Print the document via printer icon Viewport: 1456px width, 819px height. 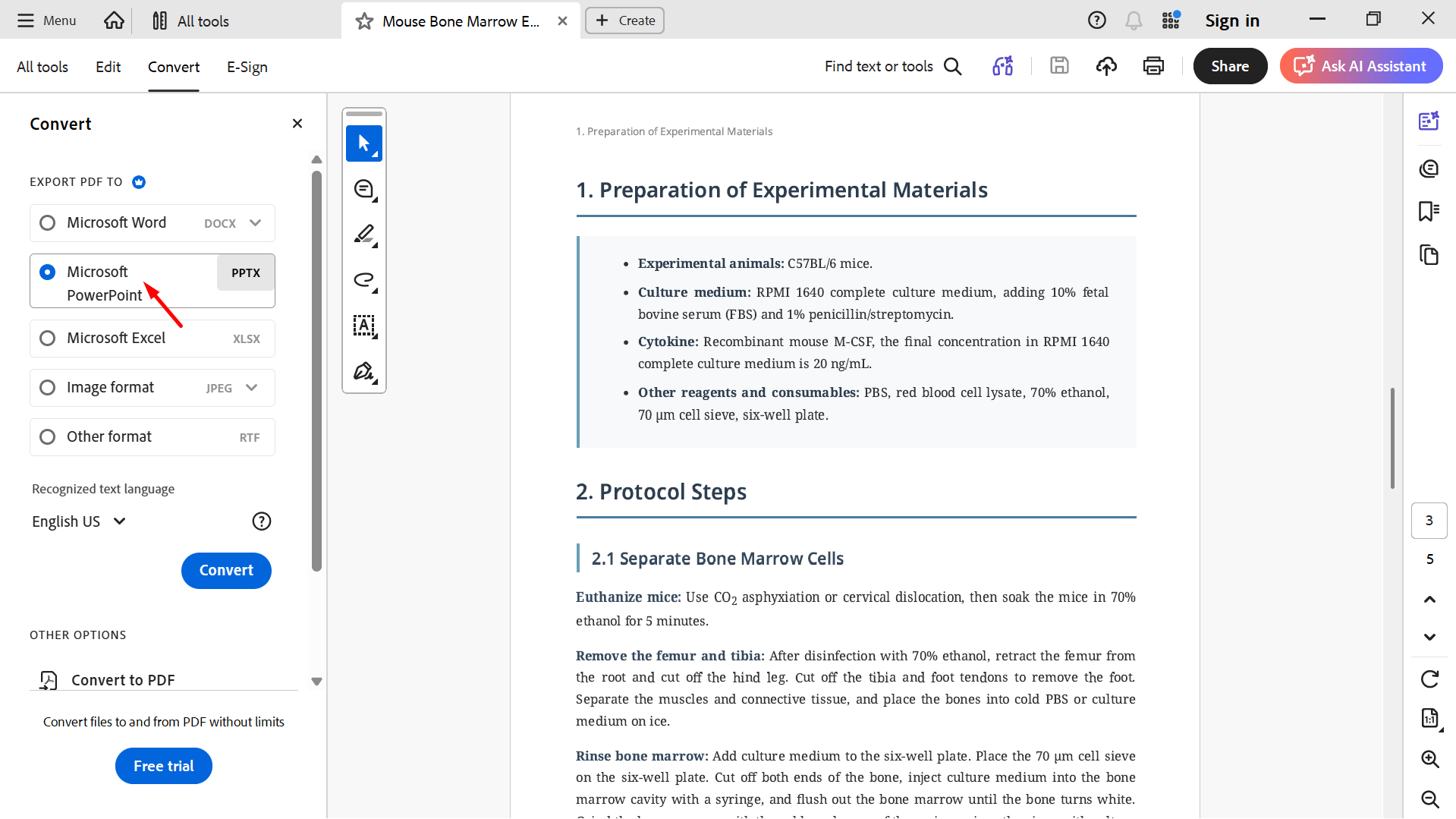1153,66
